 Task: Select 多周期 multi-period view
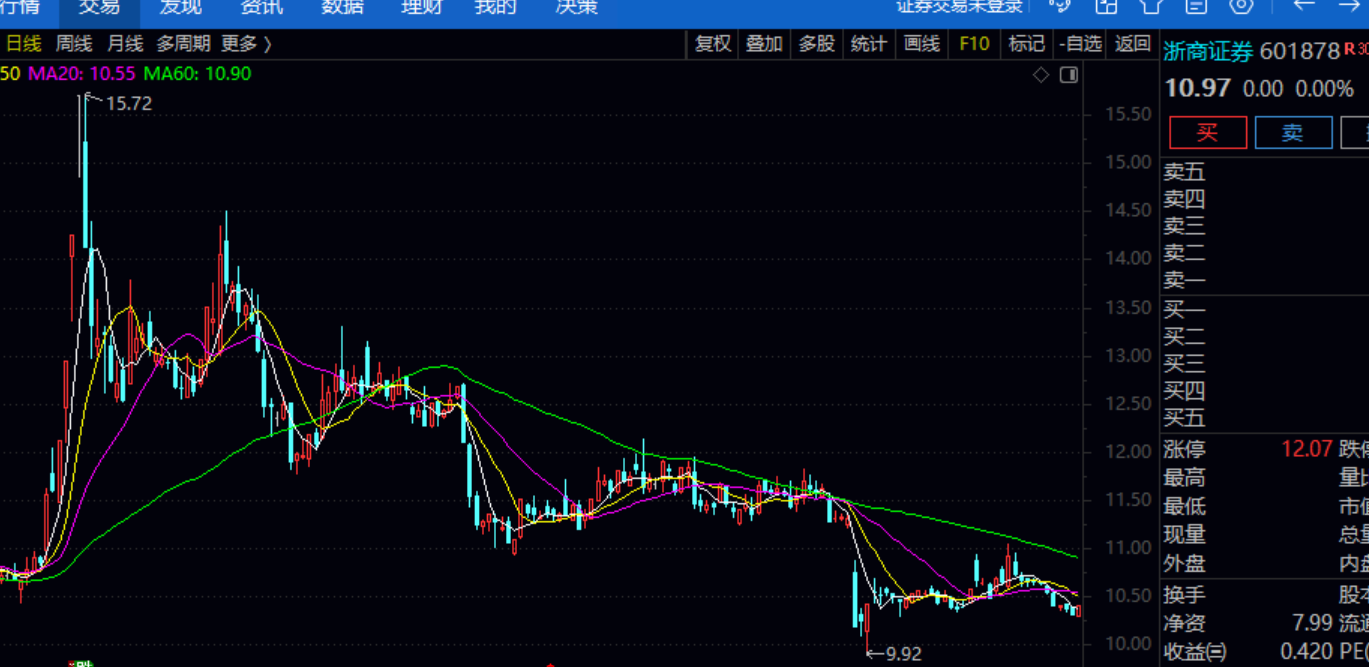coord(183,44)
